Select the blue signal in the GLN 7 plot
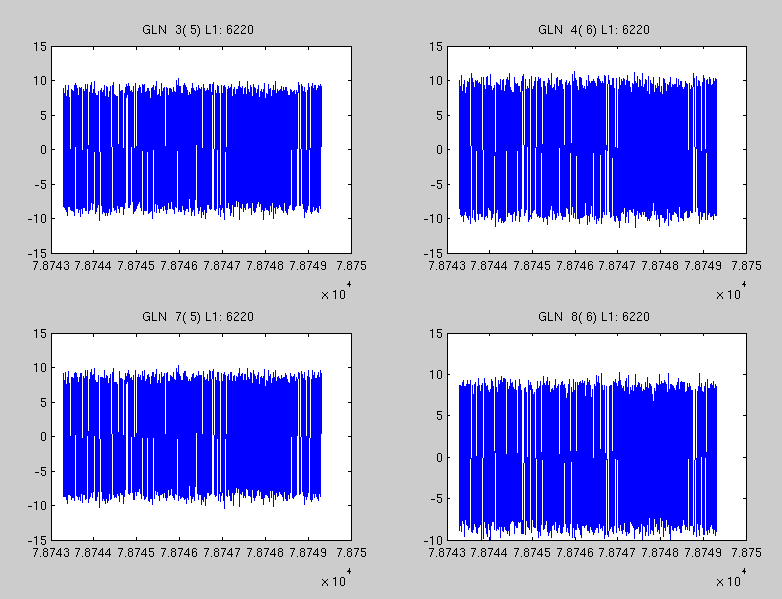This screenshot has width=782, height=599. pos(192,436)
